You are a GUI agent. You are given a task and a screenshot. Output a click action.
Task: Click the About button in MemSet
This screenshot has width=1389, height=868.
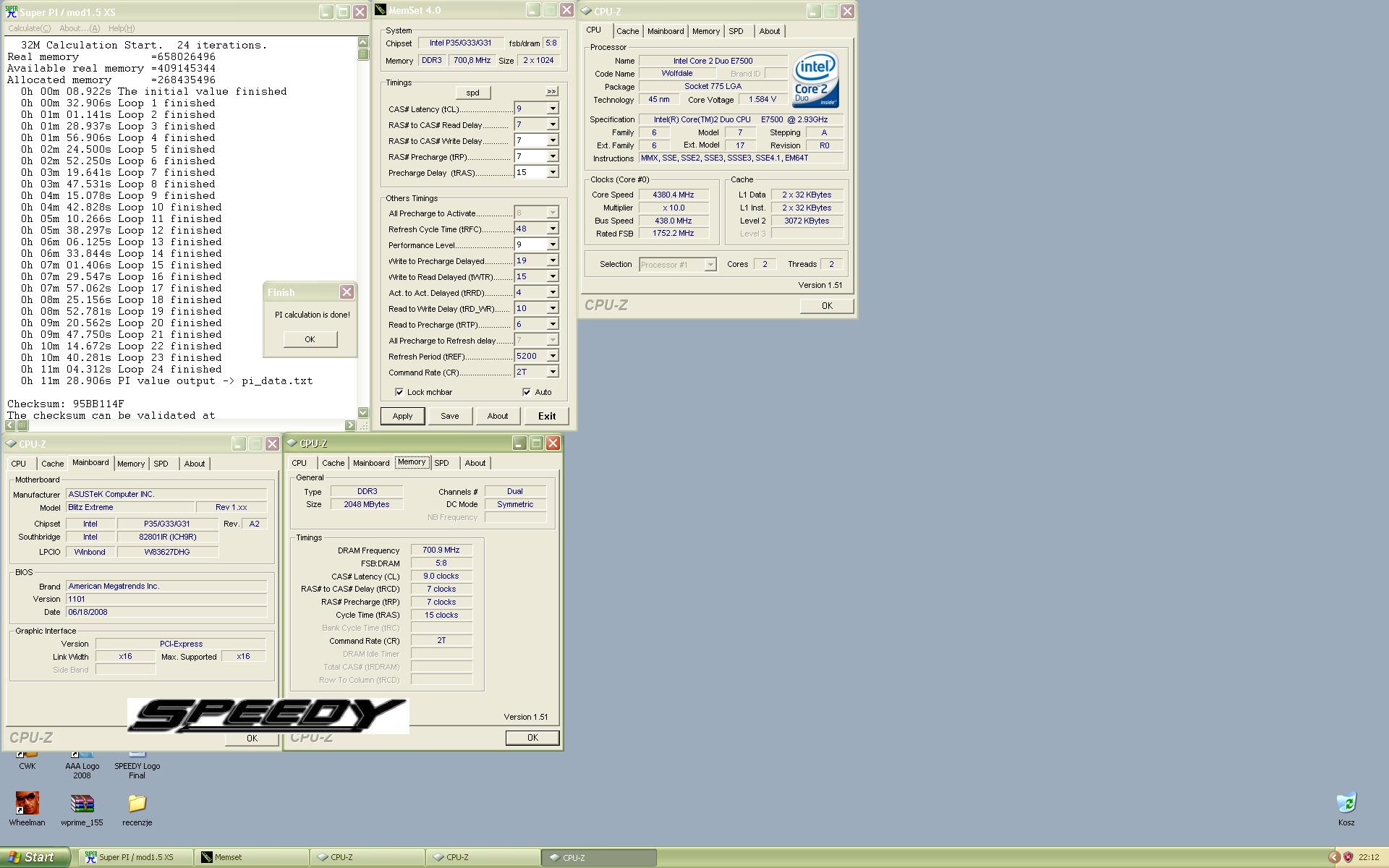pyautogui.click(x=498, y=416)
